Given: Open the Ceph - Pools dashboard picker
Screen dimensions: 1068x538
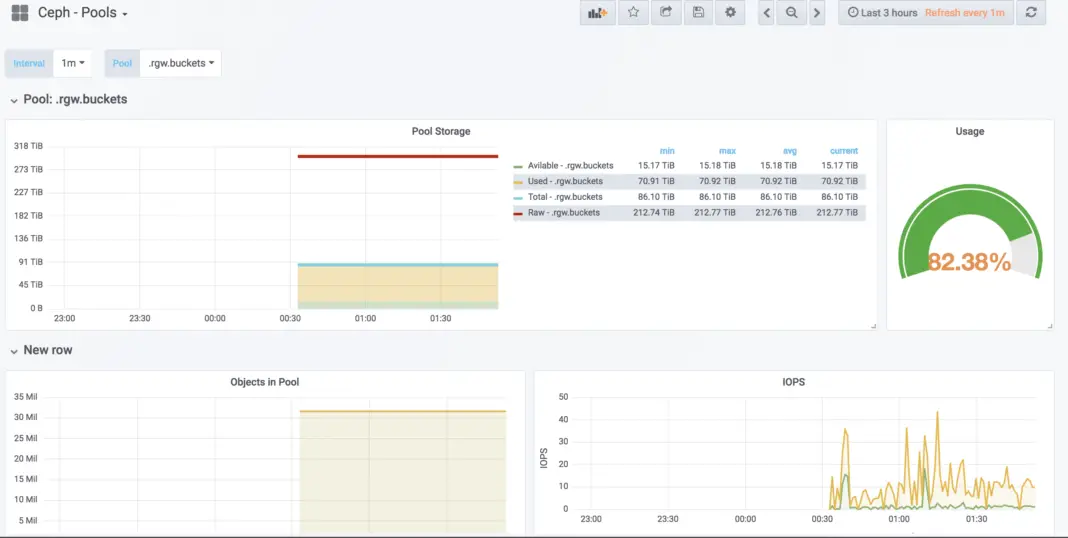Looking at the screenshot, I should pyautogui.click(x=83, y=13).
